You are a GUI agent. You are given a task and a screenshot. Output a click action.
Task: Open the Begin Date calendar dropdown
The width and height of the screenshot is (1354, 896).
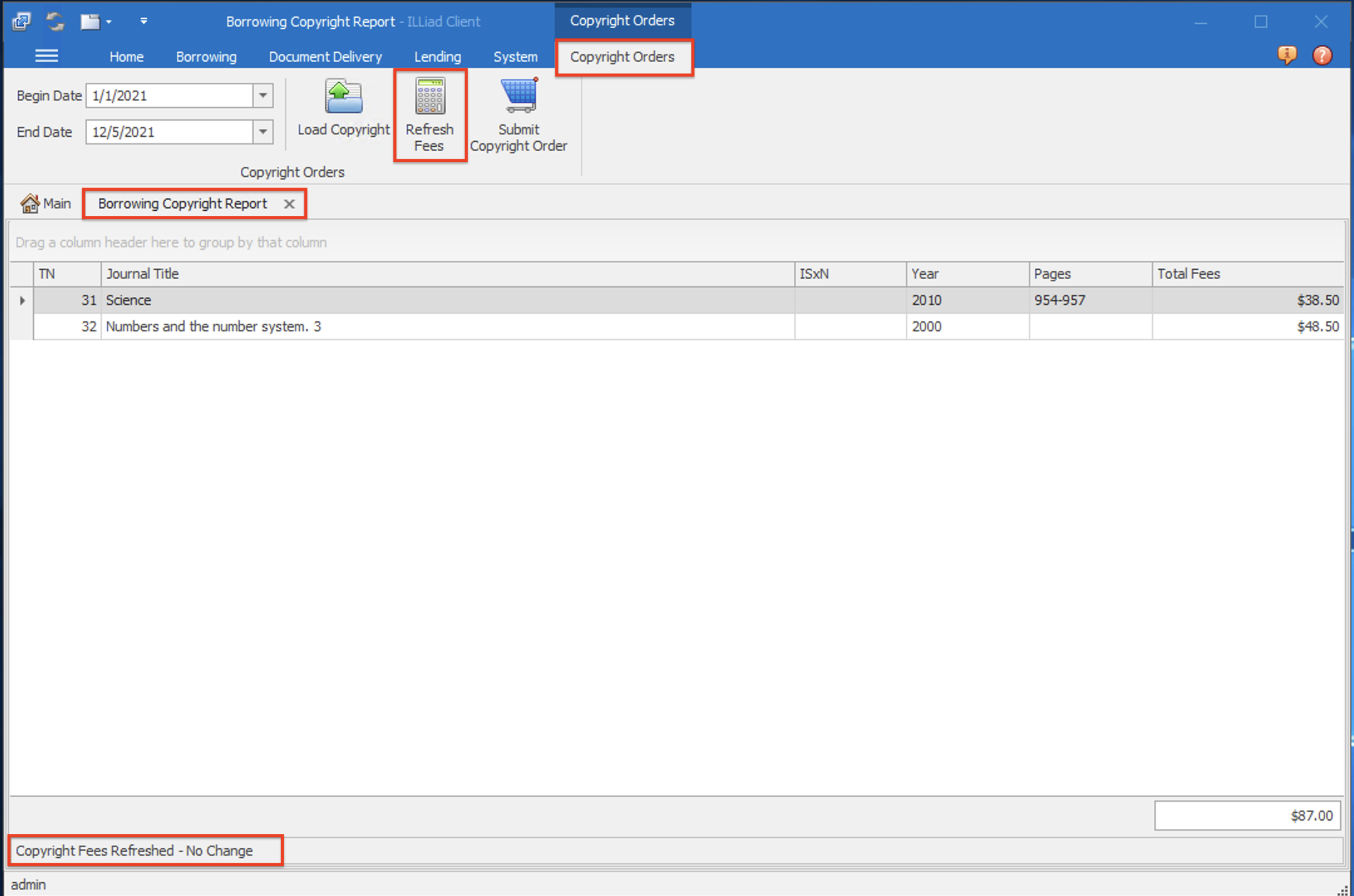[263, 95]
